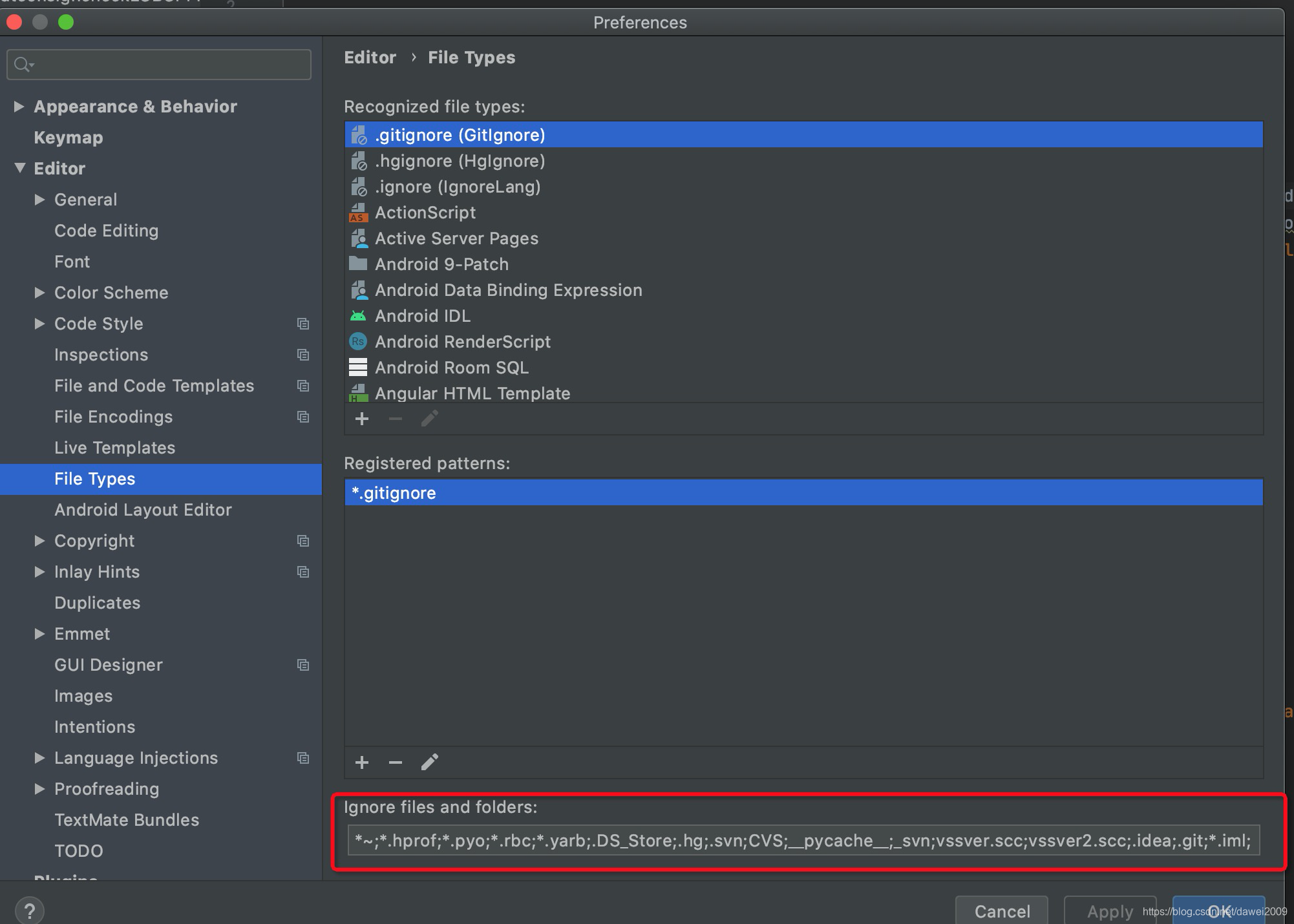1294x924 pixels.
Task: Expand Appearance & Behavior section
Action: [19, 106]
